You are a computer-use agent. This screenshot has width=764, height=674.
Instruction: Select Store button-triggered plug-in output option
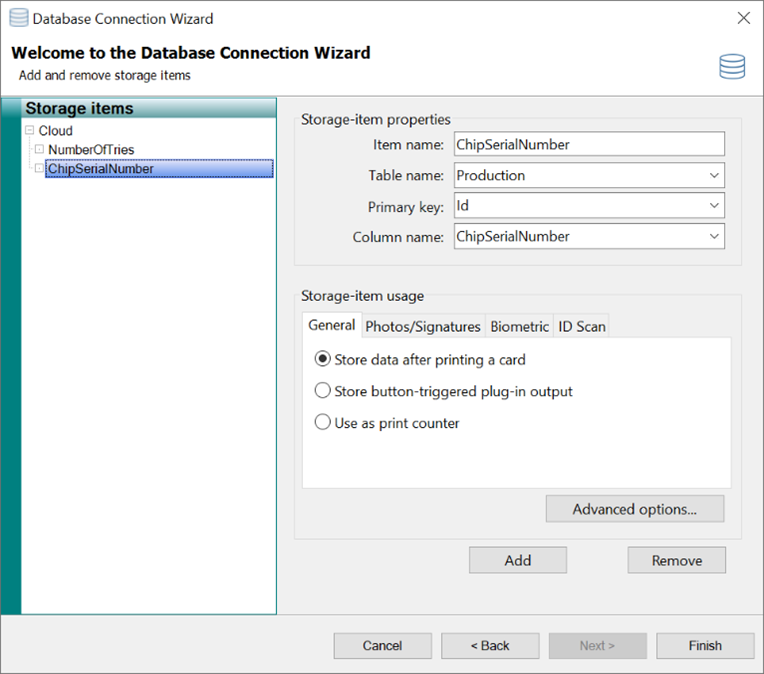pyautogui.click(x=323, y=391)
